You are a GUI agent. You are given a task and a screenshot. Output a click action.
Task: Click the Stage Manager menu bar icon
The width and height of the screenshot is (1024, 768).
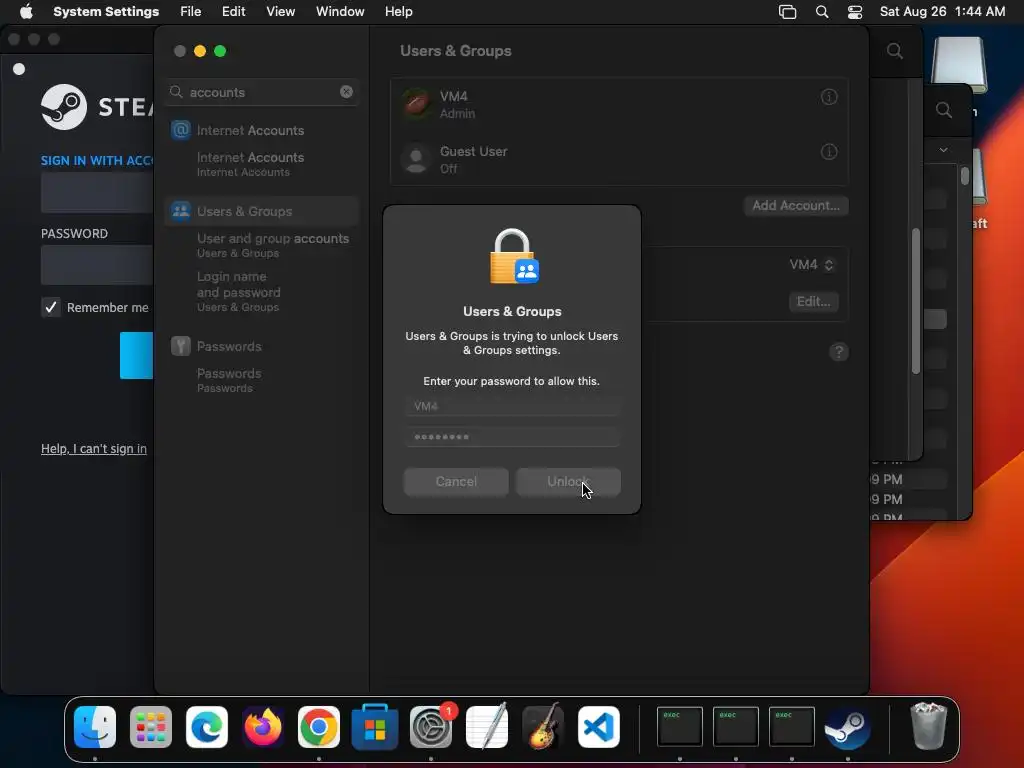(788, 12)
